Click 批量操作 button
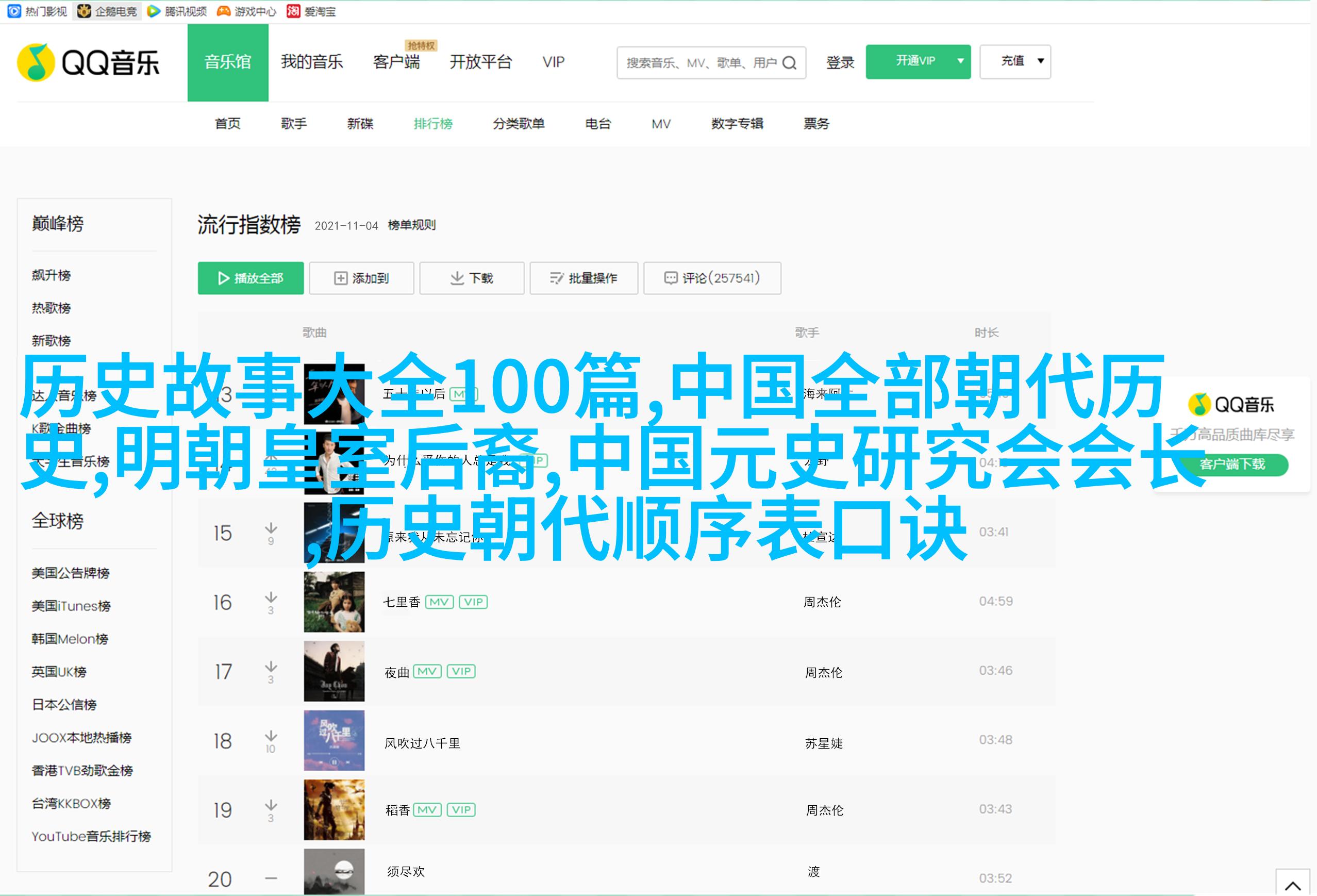The width and height of the screenshot is (1317, 896). click(x=584, y=278)
